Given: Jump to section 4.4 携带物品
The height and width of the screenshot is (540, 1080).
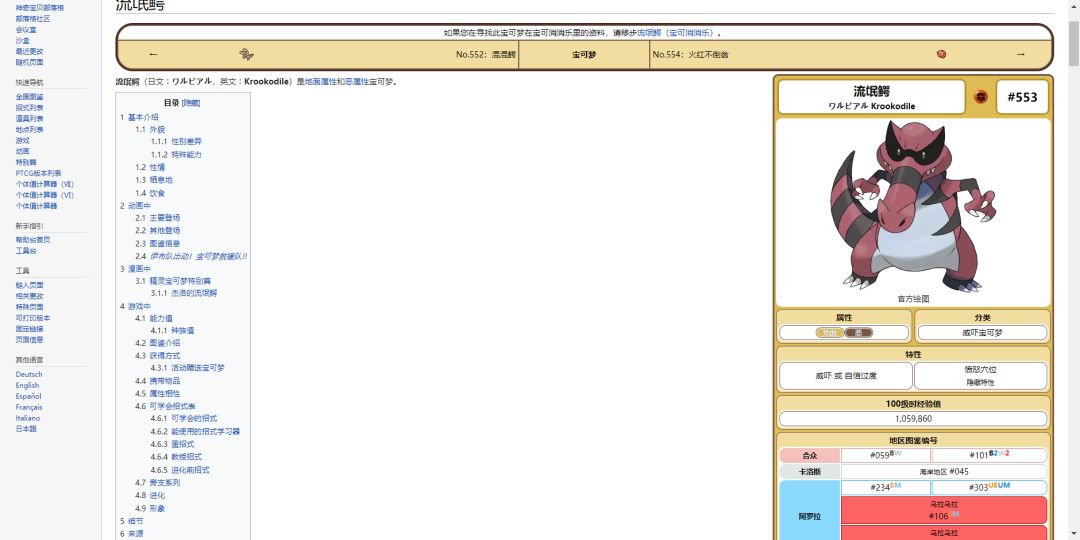Looking at the screenshot, I should (158, 381).
